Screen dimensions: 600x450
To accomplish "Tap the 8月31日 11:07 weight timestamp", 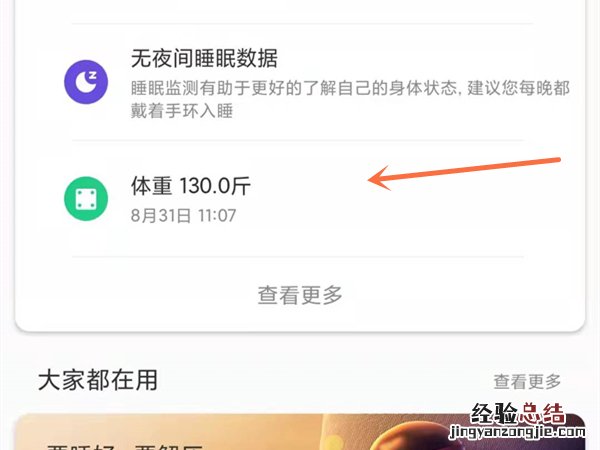I will pos(183,215).
